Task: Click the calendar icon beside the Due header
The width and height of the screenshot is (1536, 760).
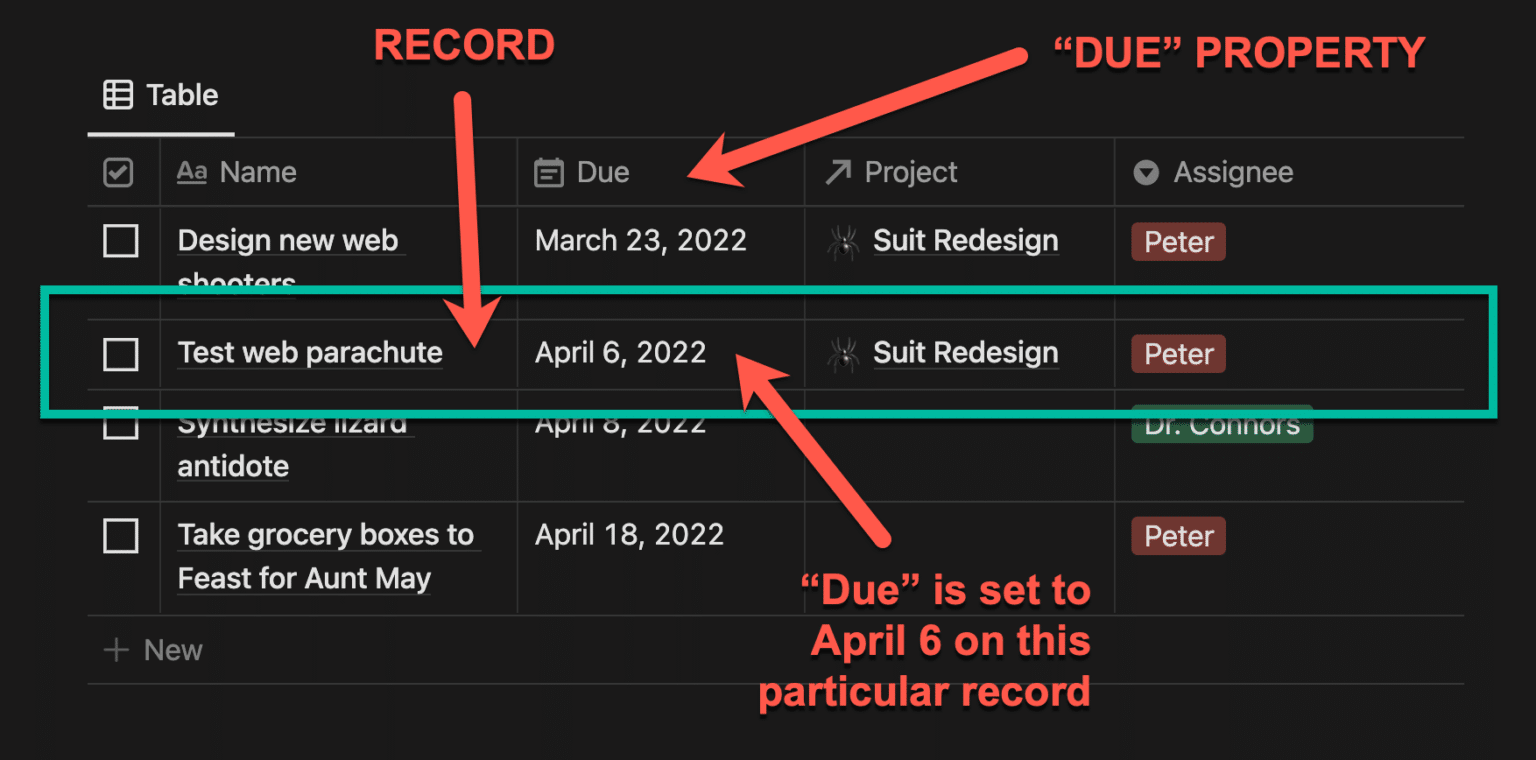Action: tap(549, 172)
